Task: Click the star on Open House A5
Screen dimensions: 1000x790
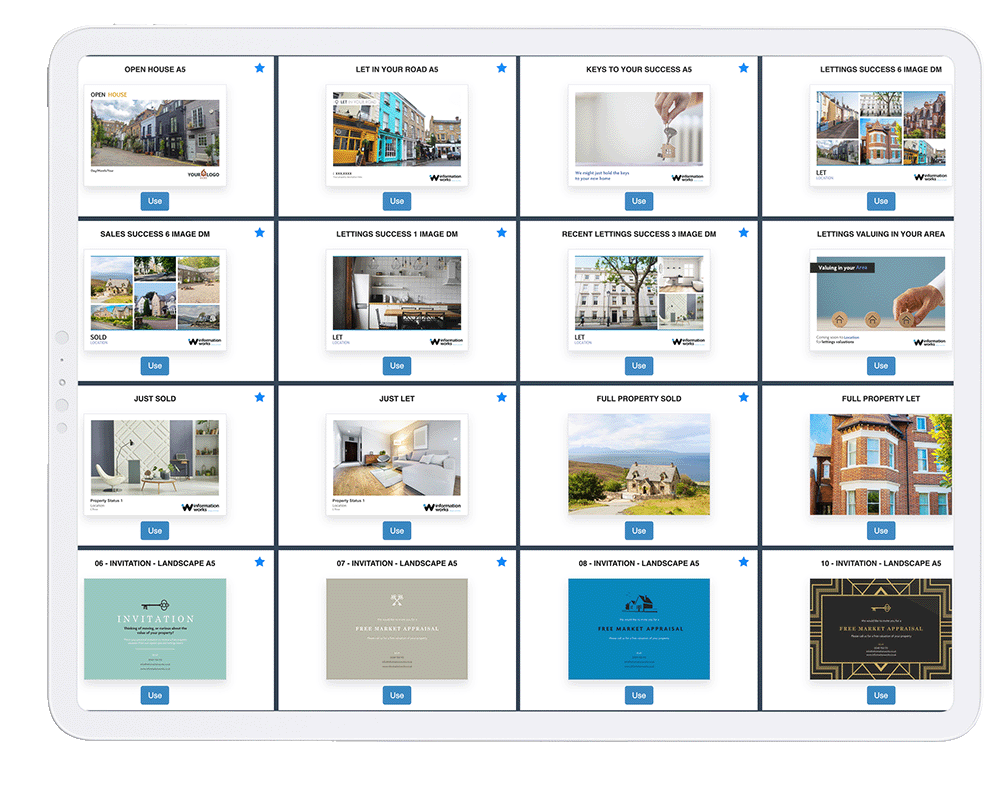Action: pos(259,68)
